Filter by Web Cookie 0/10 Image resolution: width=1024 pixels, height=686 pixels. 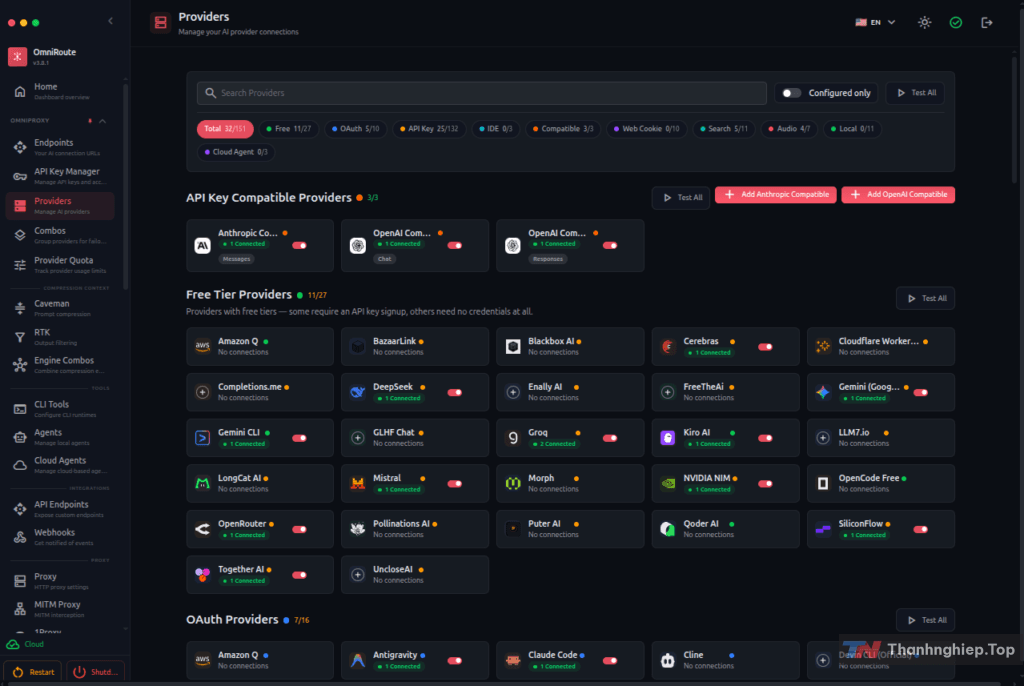point(647,129)
